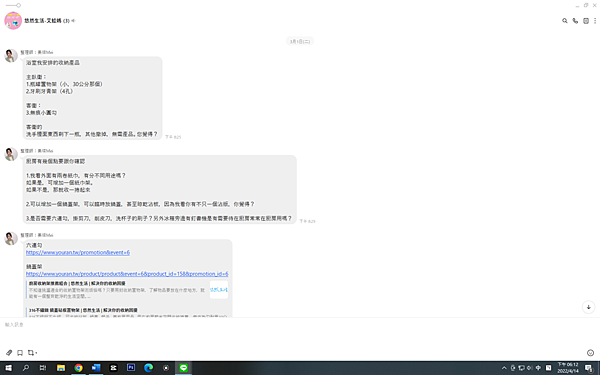
Task: Attach a file with the paperclip icon
Action: 9,352
